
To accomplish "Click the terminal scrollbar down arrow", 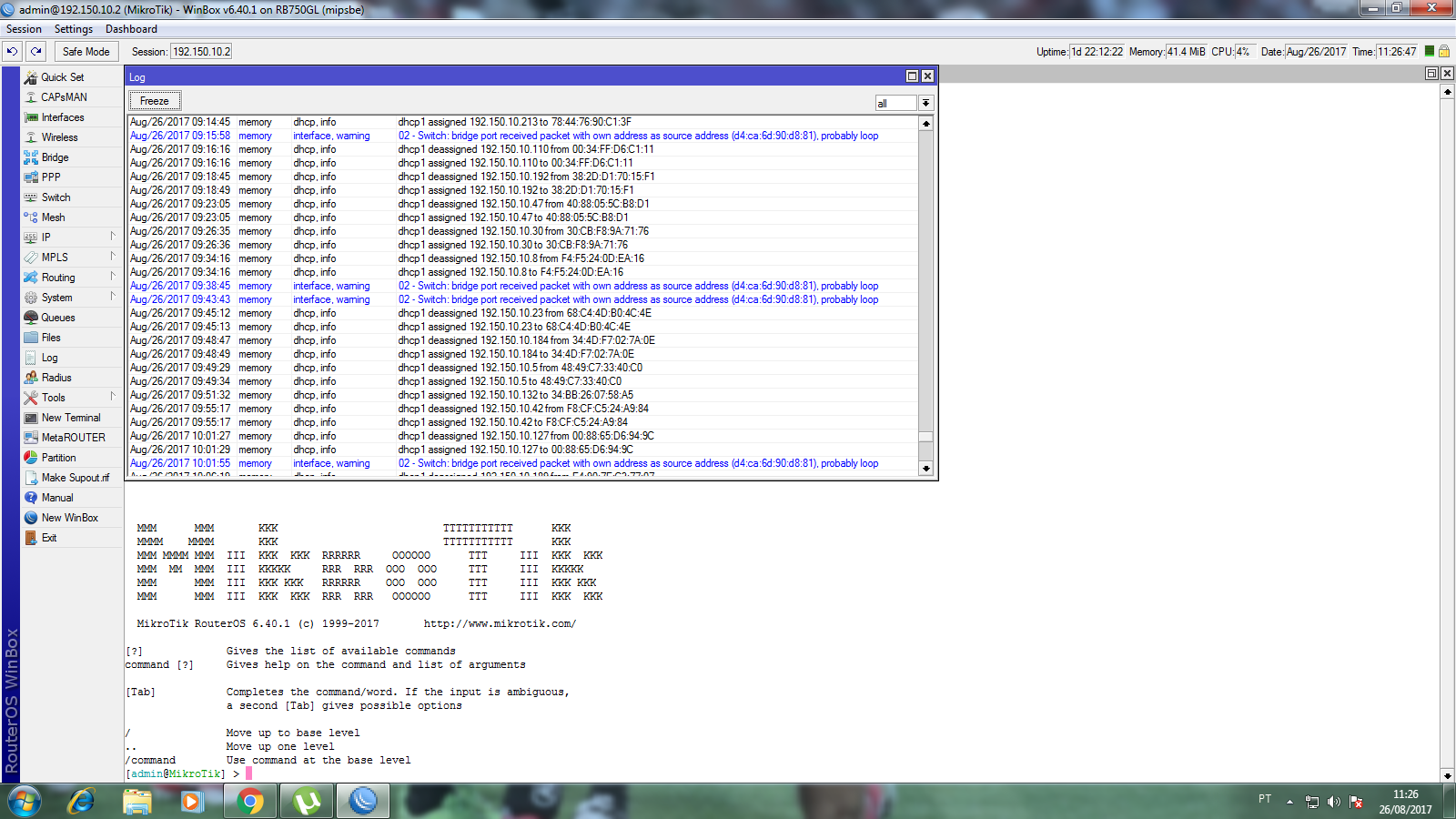I will [x=1448, y=775].
